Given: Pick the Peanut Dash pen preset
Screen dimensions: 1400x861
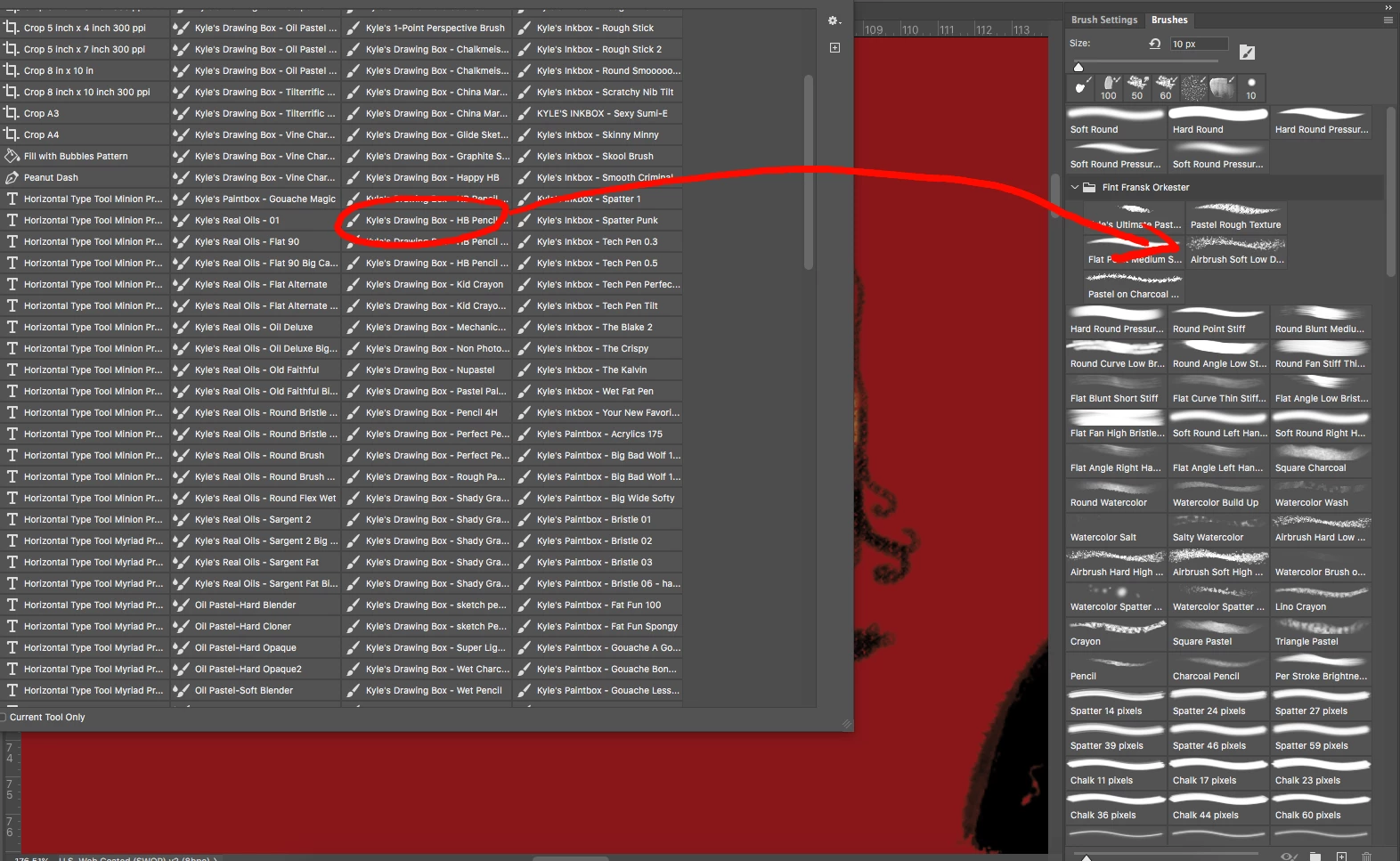Looking at the screenshot, I should [85, 177].
